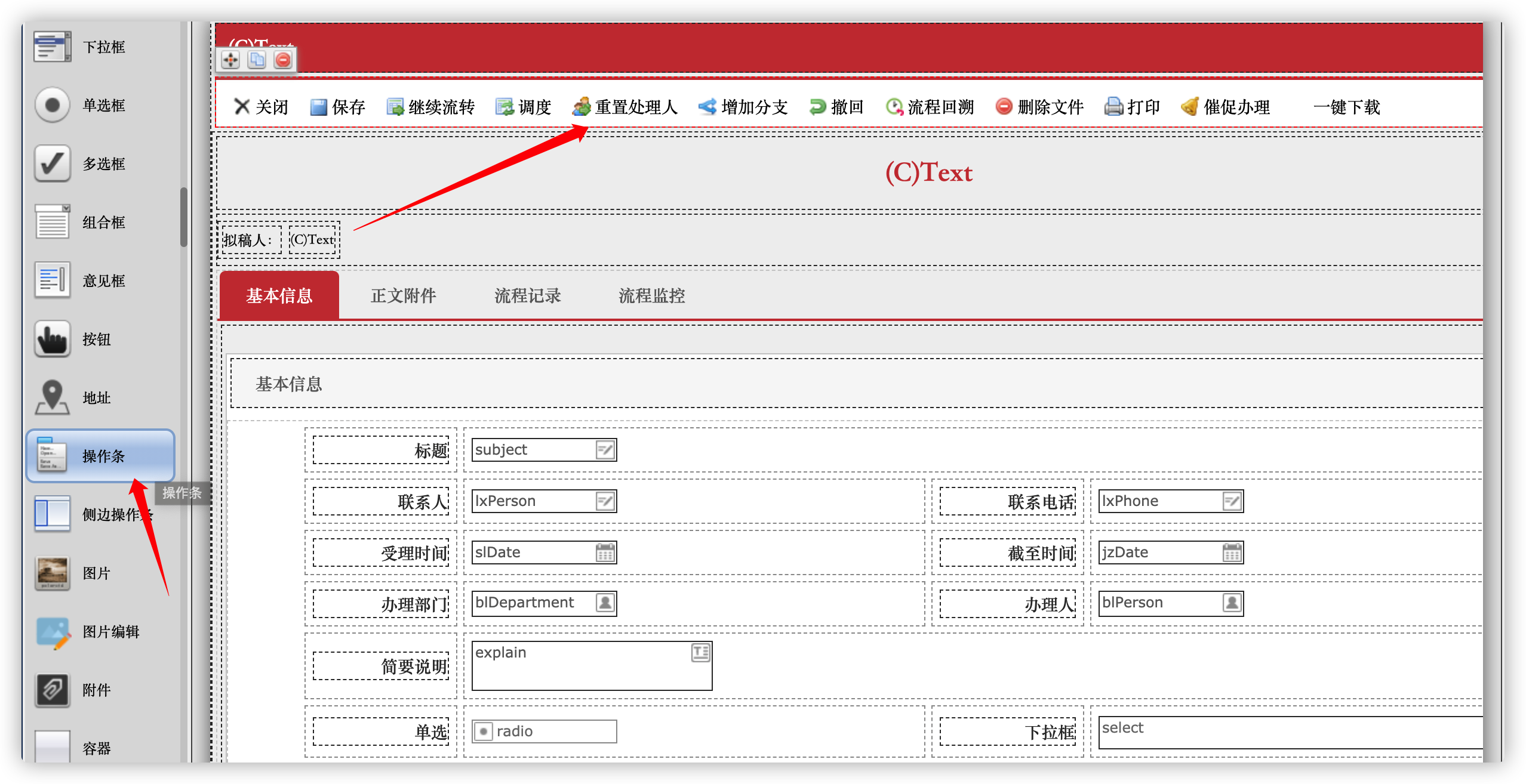Image resolution: width=1526 pixels, height=784 pixels.
Task: Select the 操作条 action bar component
Action: pyautogui.click(x=100, y=456)
